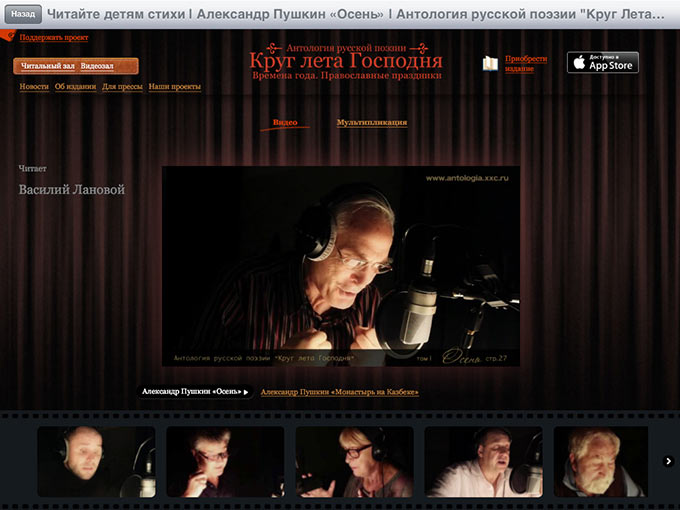Switch to Видеозал
680x510 pixels.
pos(97,66)
